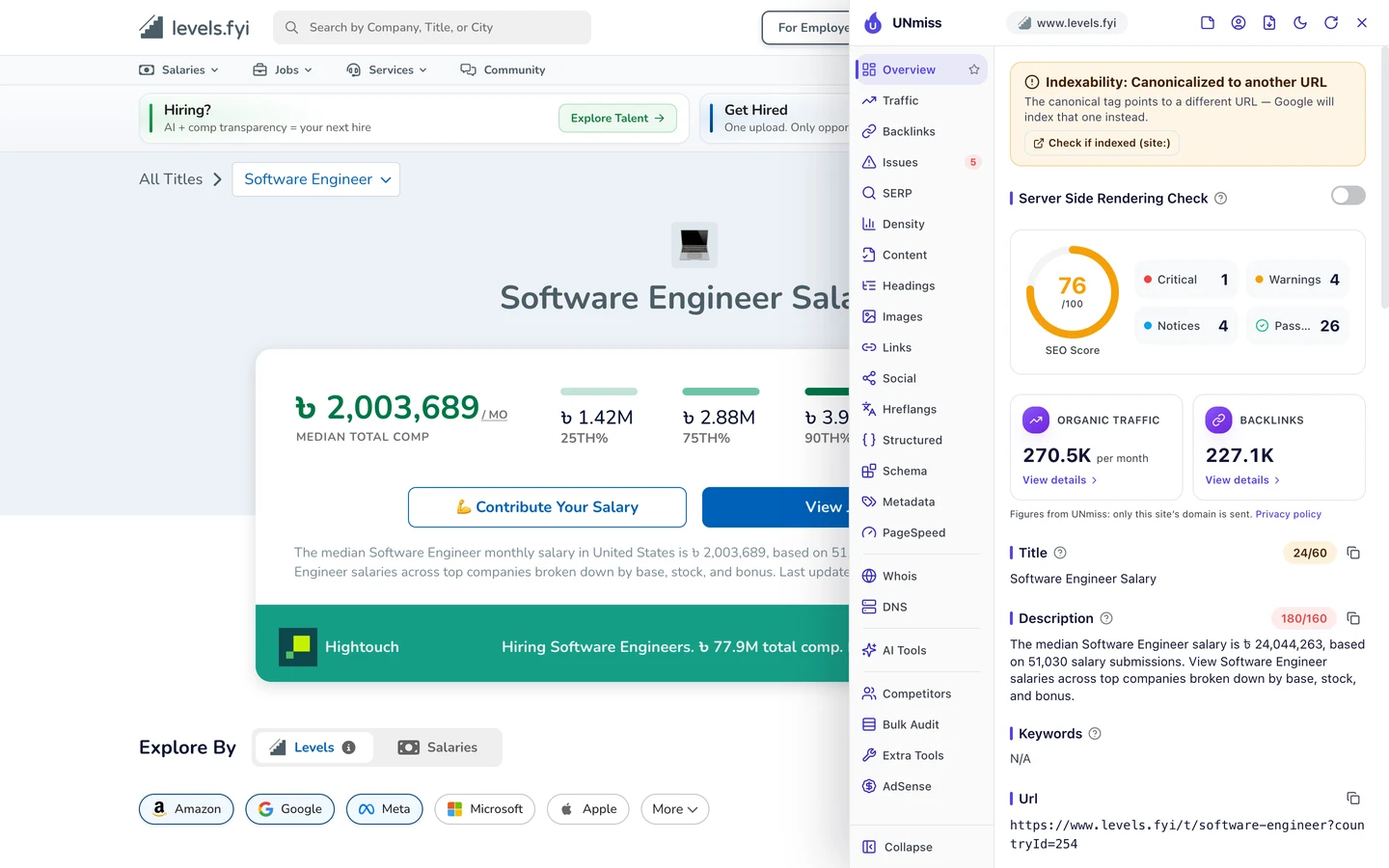
Task: Click the UNmiss logo icon
Action: [873, 23]
